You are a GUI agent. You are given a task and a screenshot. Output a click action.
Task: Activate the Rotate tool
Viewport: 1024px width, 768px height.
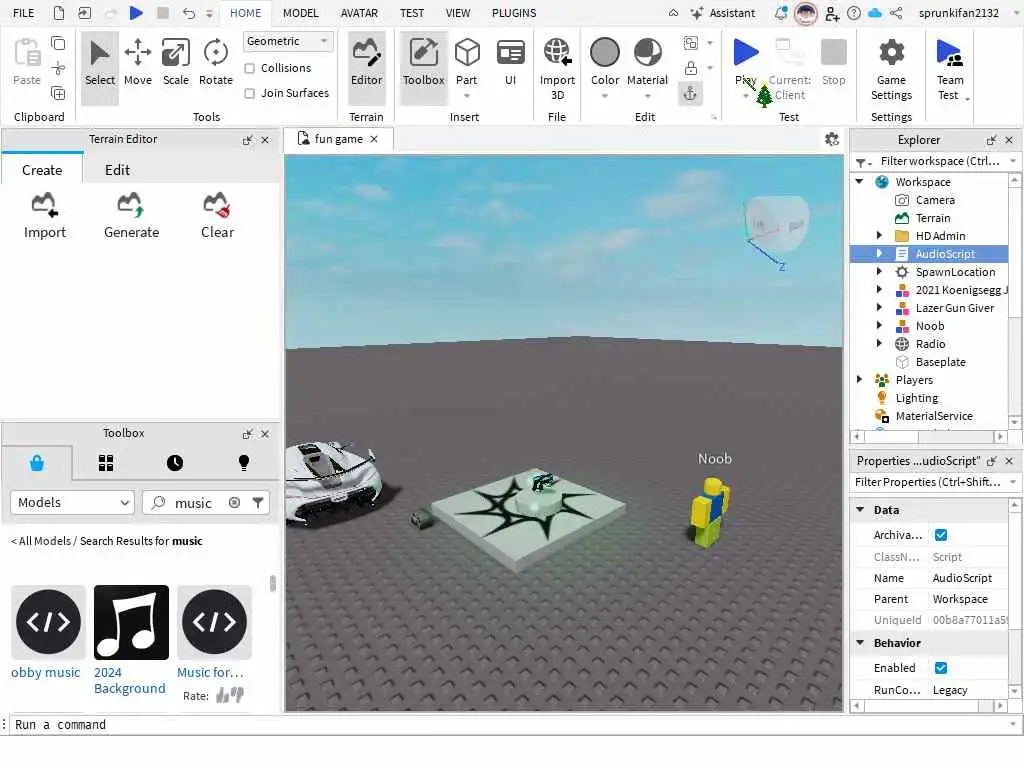pyautogui.click(x=216, y=63)
